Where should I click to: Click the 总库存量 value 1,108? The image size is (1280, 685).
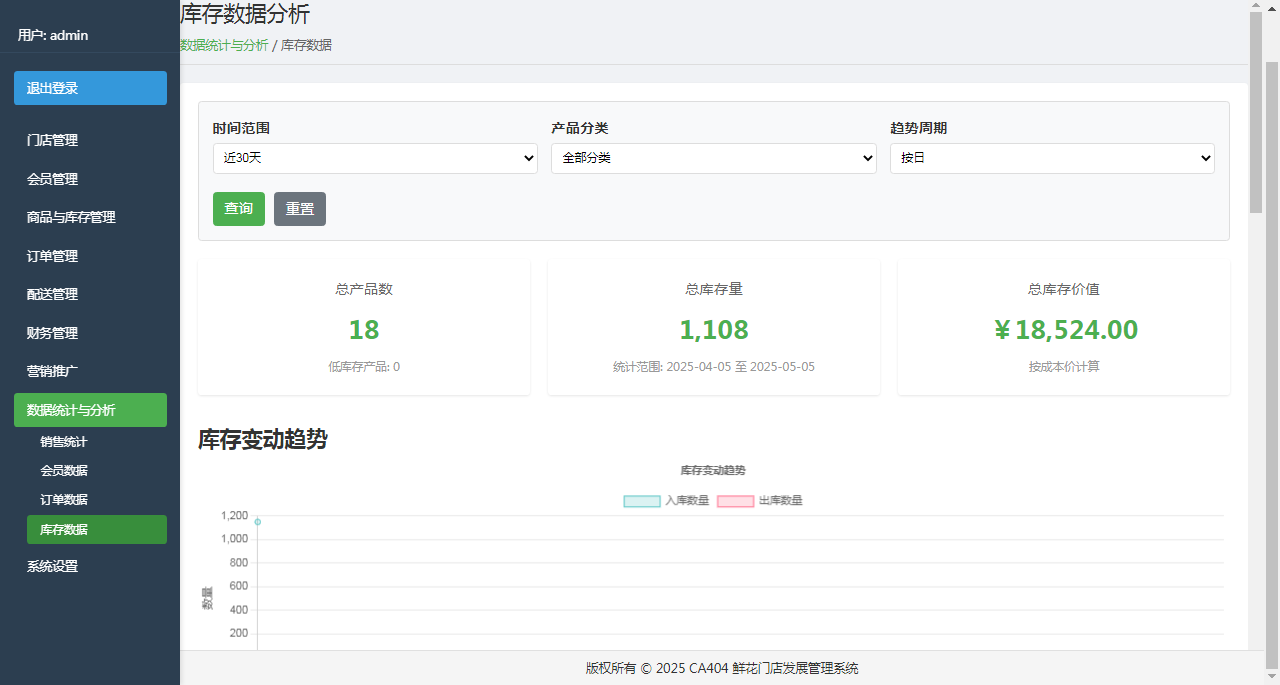(714, 330)
